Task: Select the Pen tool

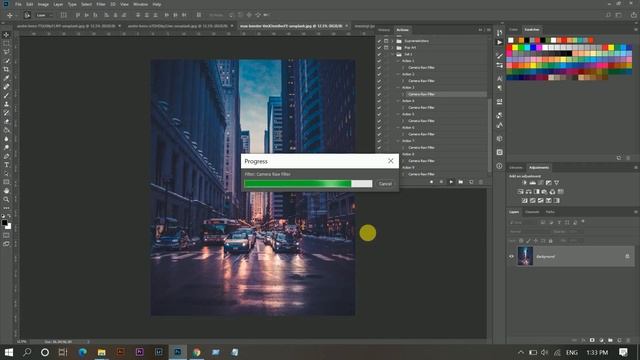Action: click(6, 156)
